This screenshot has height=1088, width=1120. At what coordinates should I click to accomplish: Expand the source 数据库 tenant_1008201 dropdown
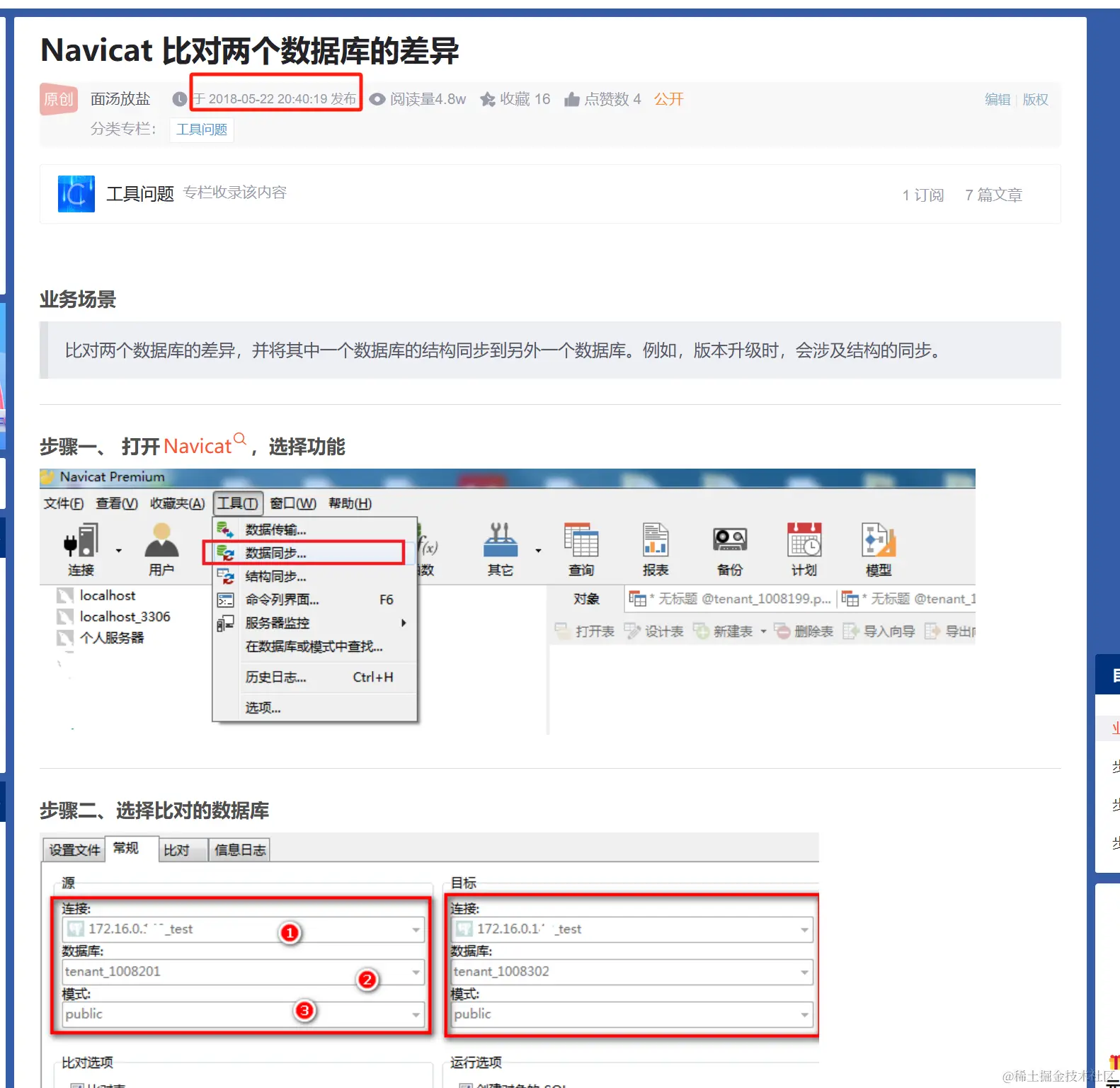coord(416,972)
